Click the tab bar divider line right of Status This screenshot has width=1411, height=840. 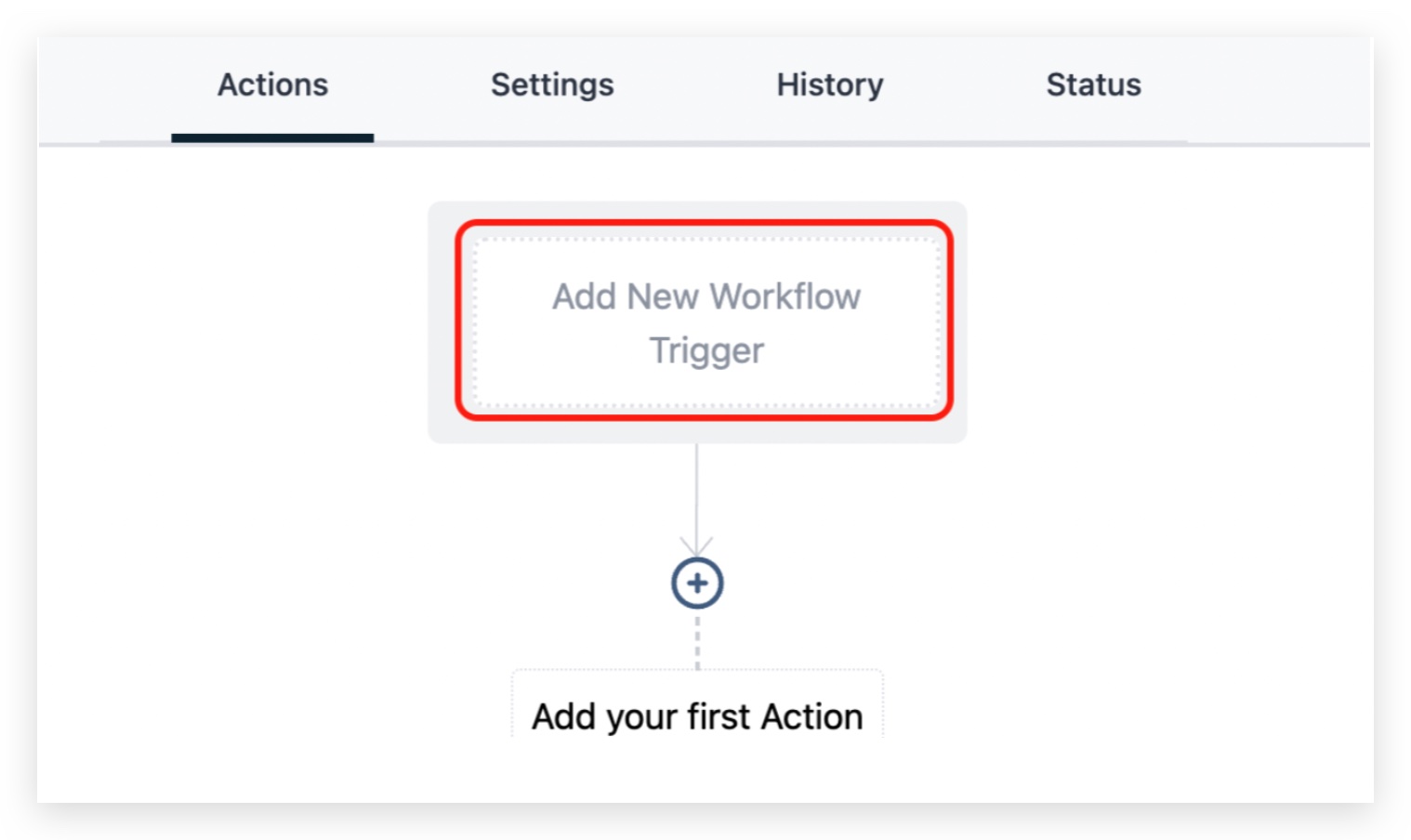(1278, 144)
